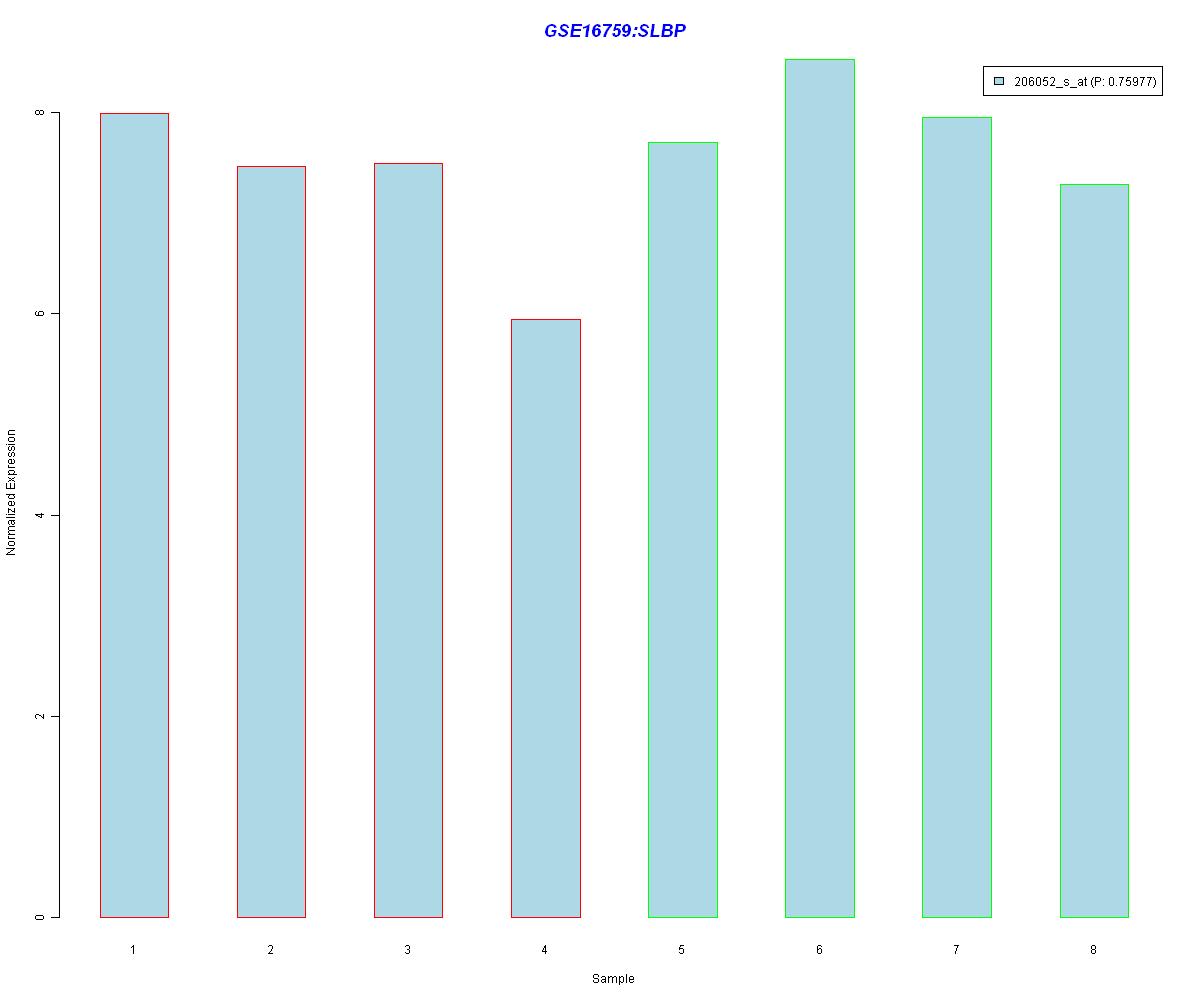This screenshot has width=1200, height=1000.
Task: Click the x-axis tick label 2
Action: 271,949
